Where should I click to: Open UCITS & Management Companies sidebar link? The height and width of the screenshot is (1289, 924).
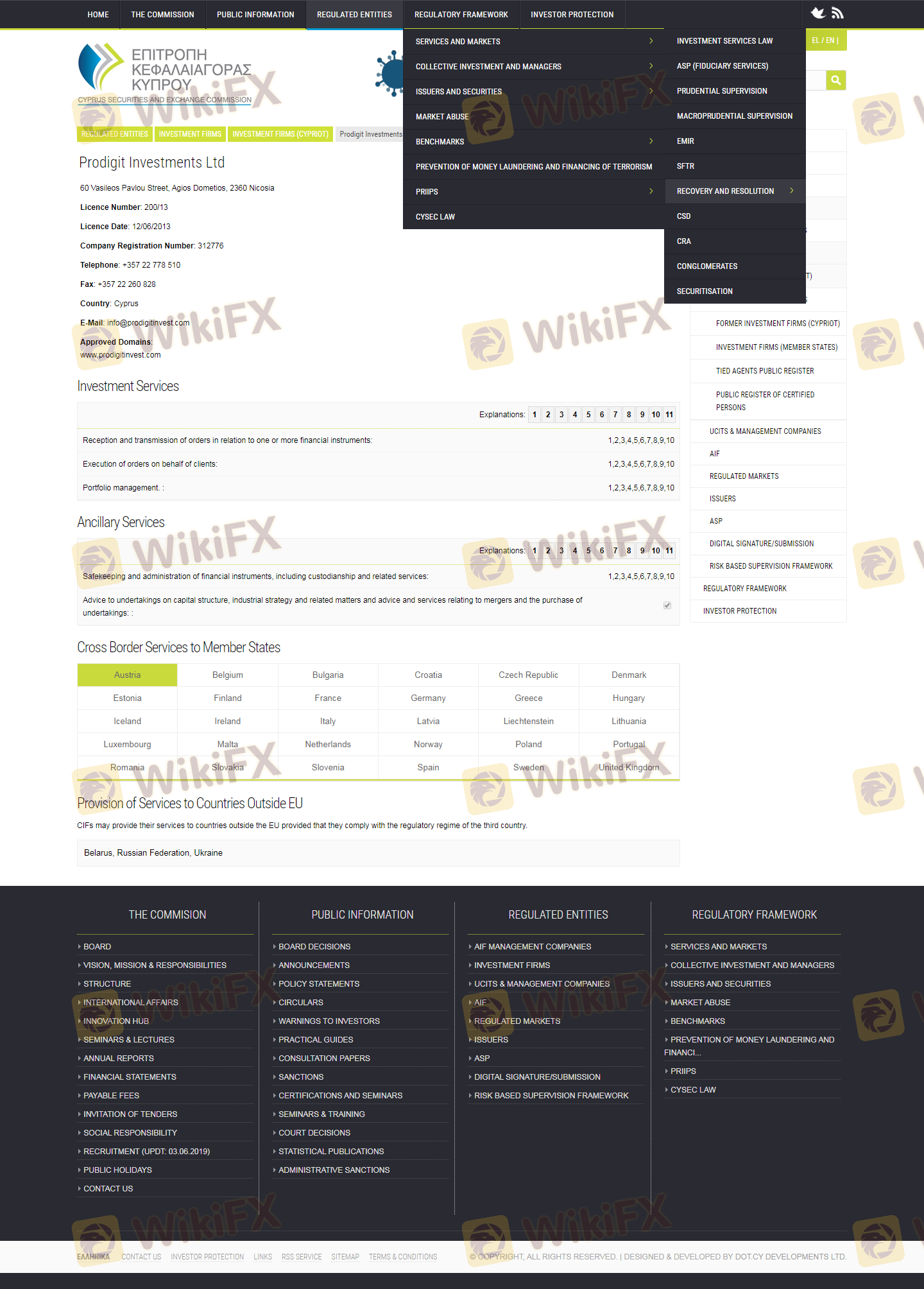[765, 431]
